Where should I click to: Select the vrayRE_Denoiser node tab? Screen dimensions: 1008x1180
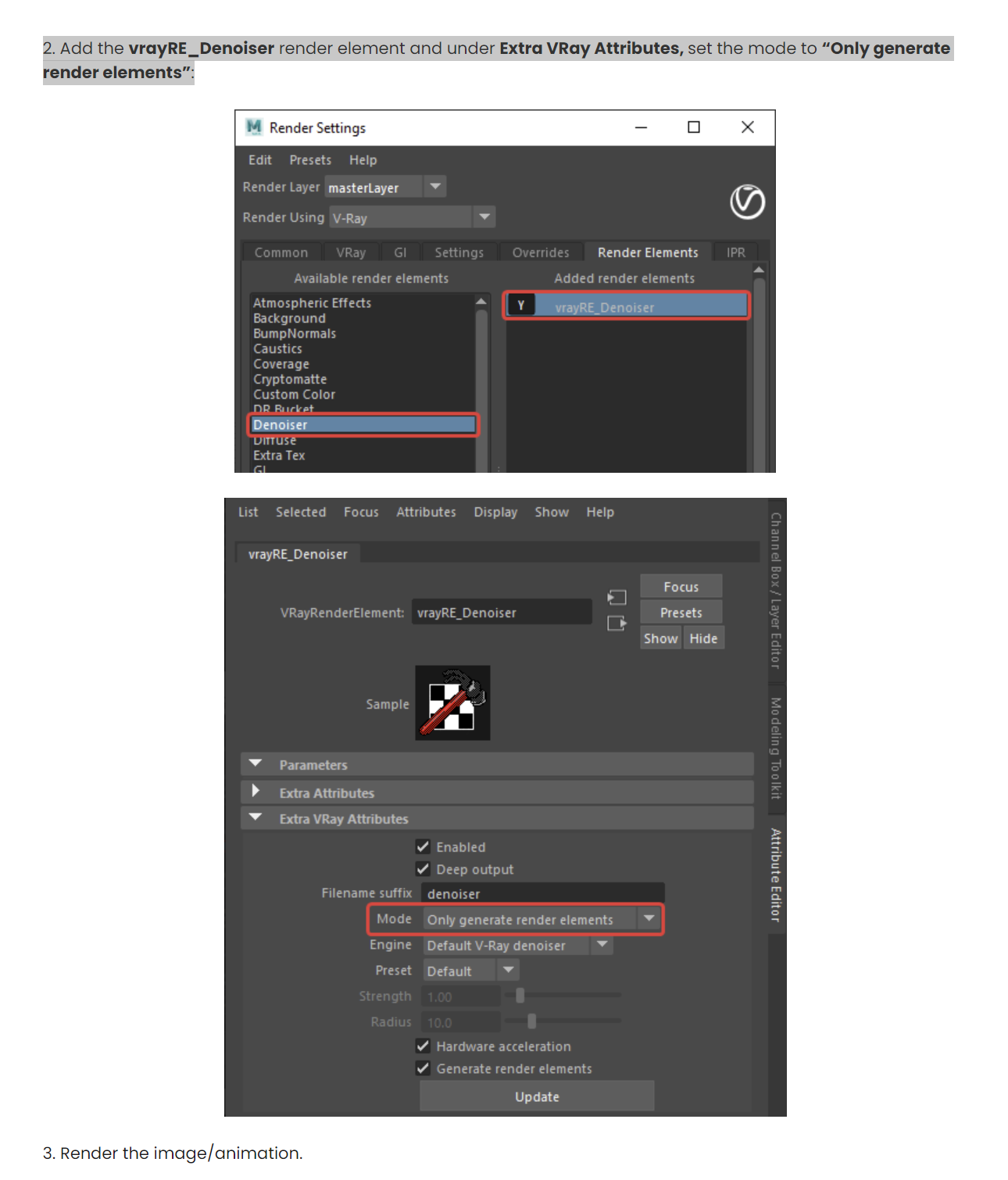pyautogui.click(x=298, y=553)
